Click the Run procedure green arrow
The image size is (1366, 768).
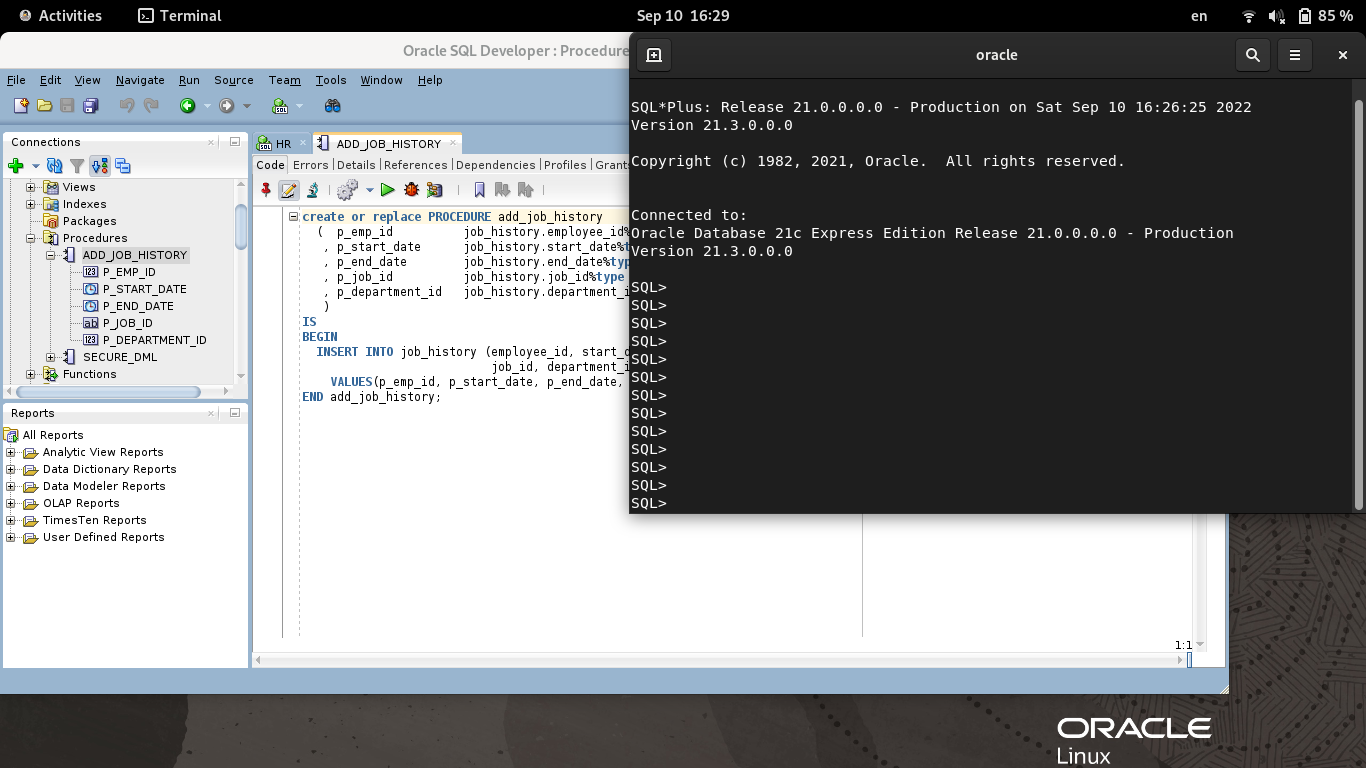pos(387,190)
